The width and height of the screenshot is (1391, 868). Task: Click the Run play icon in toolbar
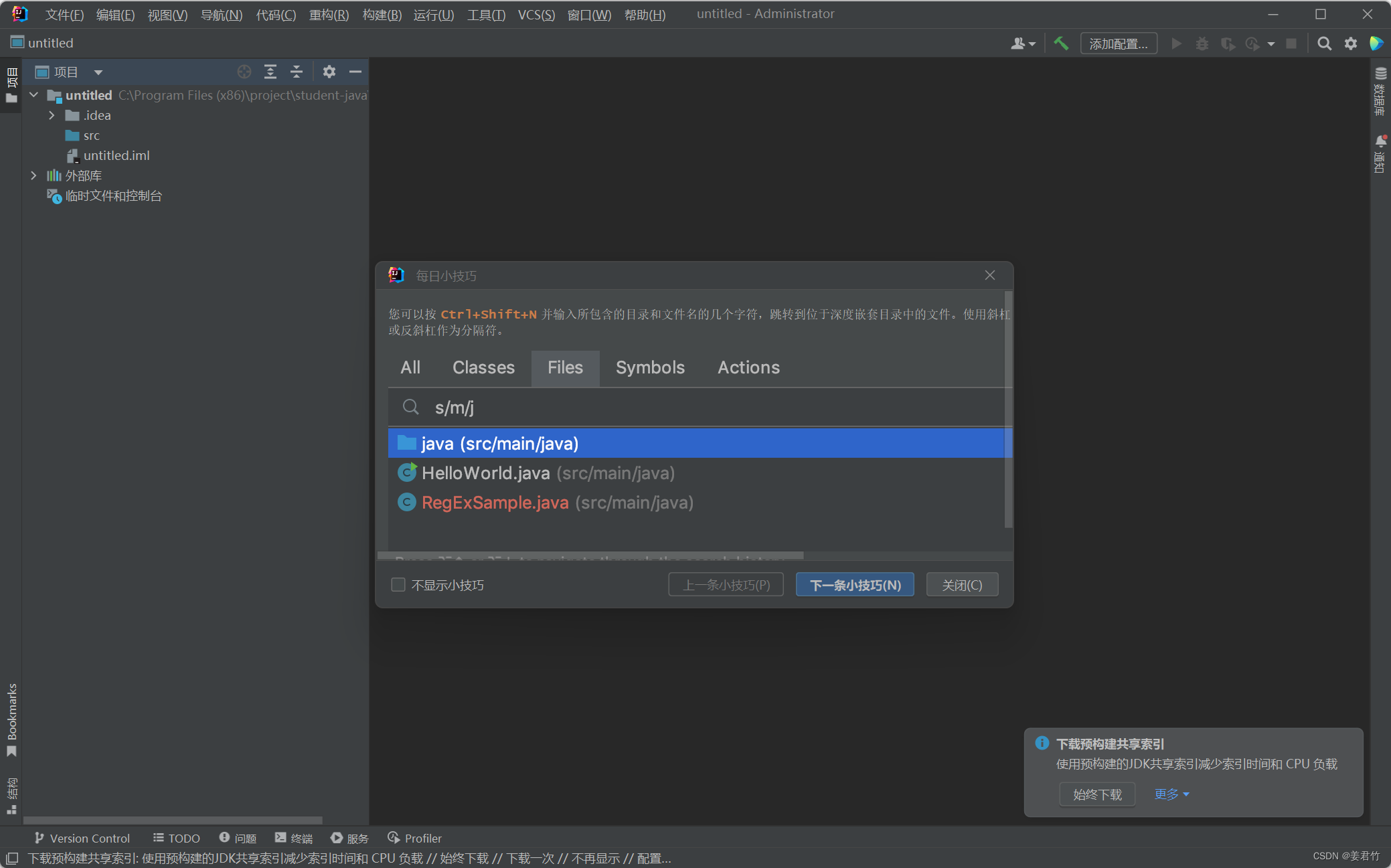pyautogui.click(x=1176, y=44)
